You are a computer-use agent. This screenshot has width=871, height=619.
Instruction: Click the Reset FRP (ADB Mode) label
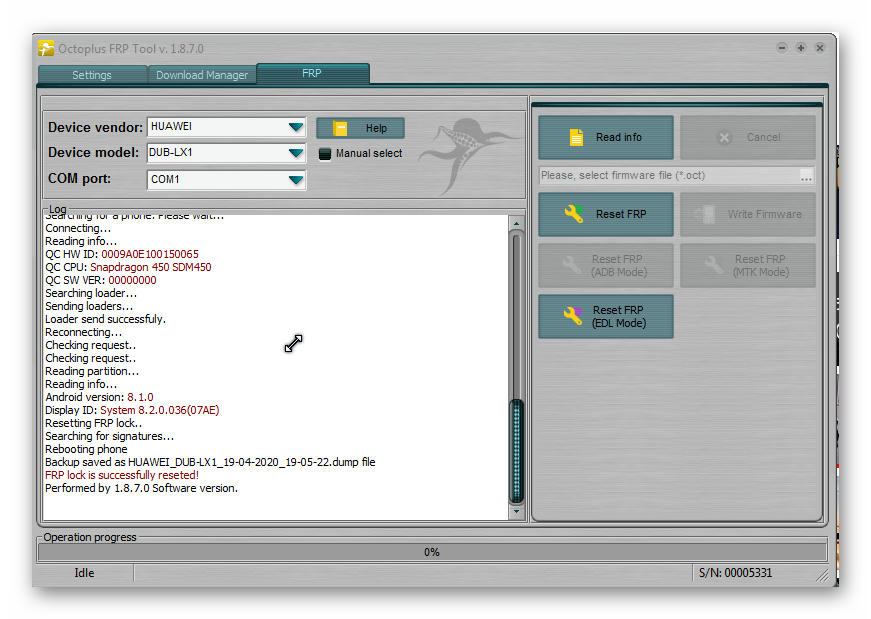(x=619, y=266)
